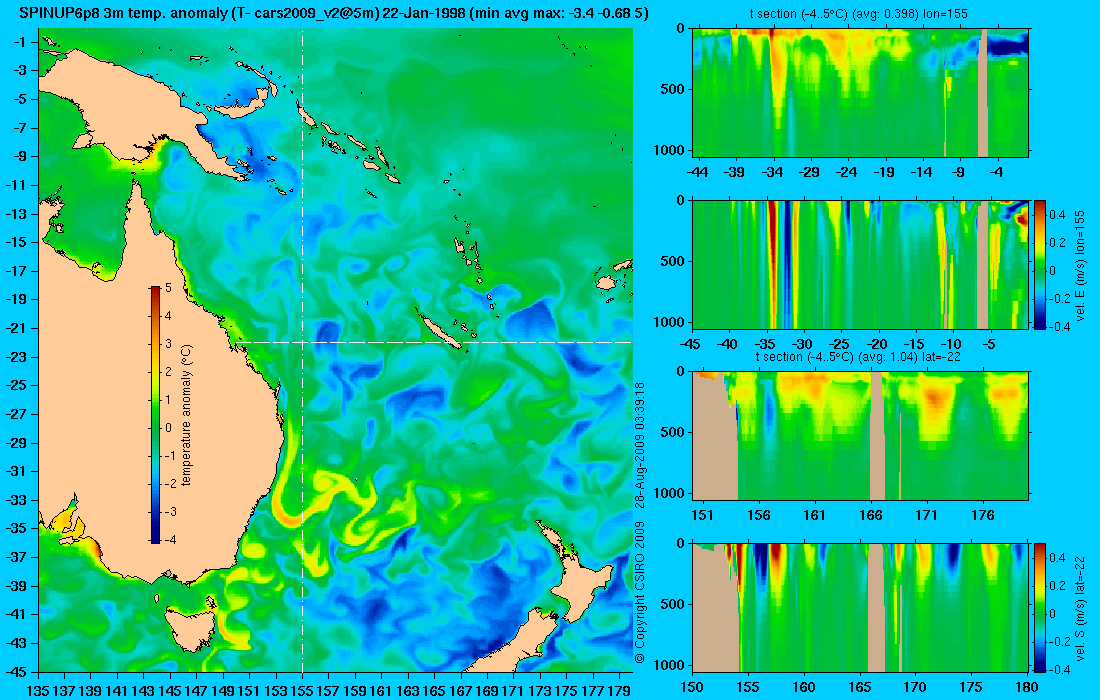The height and width of the screenshot is (700, 1100).
Task: Click '179' on the main map longitude axis
Action: coord(619,691)
